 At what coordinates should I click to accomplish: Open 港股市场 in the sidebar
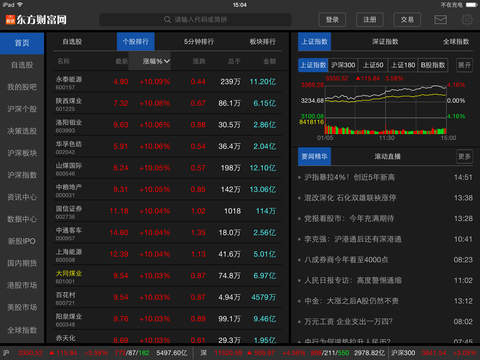pyautogui.click(x=22, y=285)
